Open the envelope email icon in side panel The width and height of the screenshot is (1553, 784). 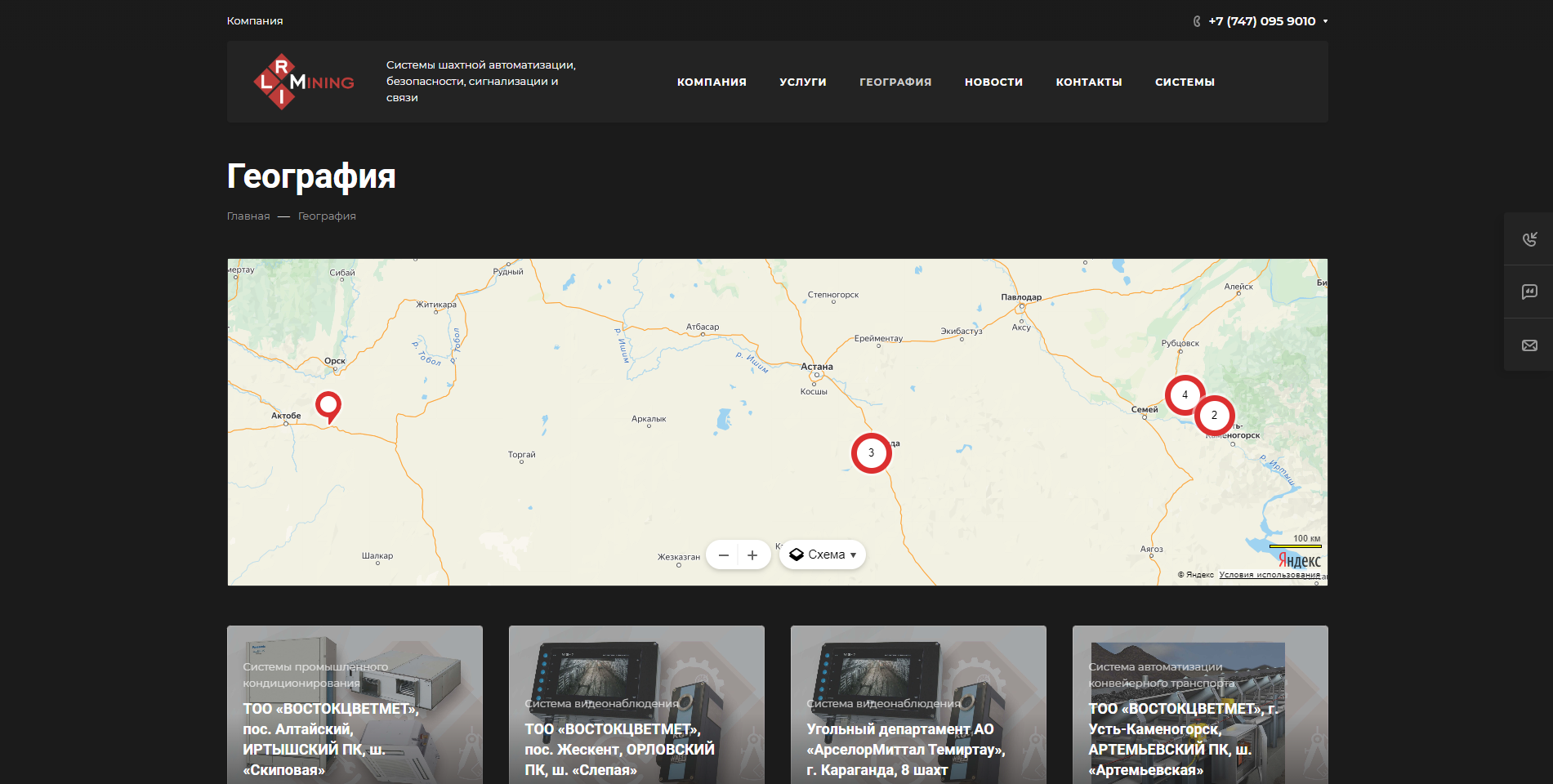(1529, 345)
